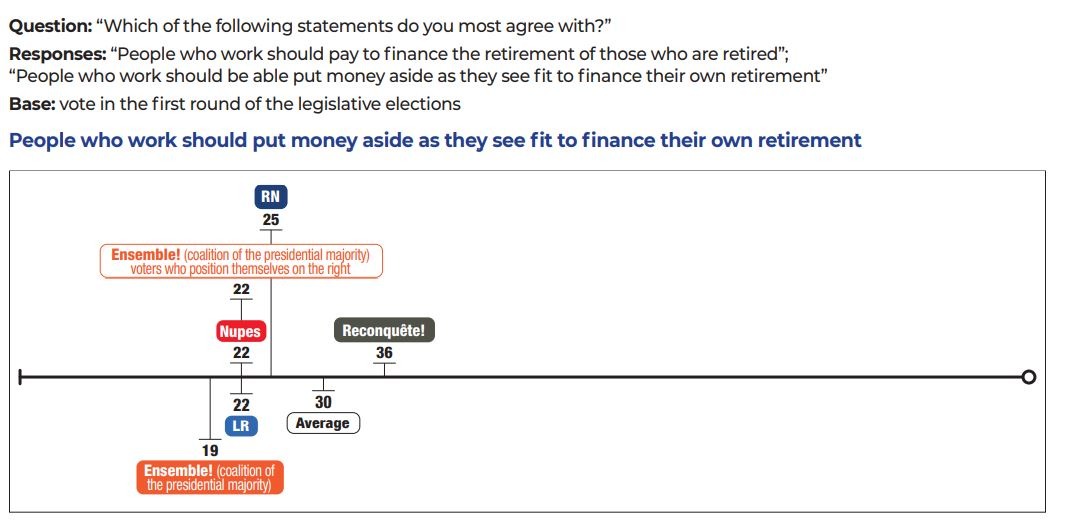Select the value 30 above Average
The image size is (1065, 525).
[323, 402]
